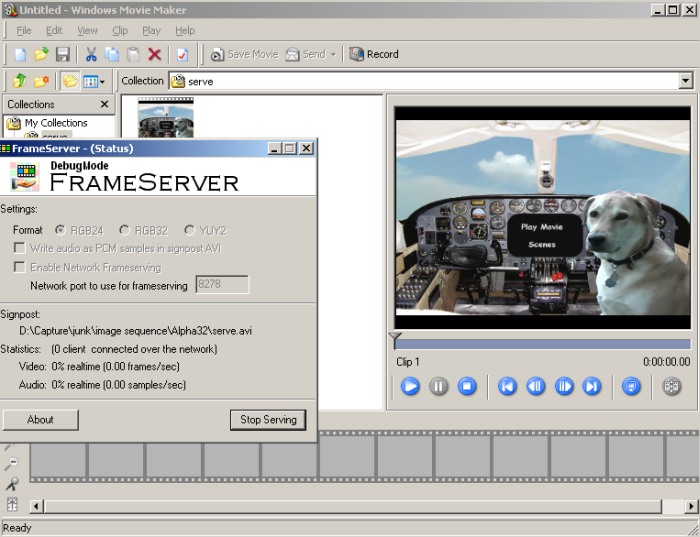Toggle the Enable Network Frameserving checkbox
The width and height of the screenshot is (700, 537).
tap(20, 267)
